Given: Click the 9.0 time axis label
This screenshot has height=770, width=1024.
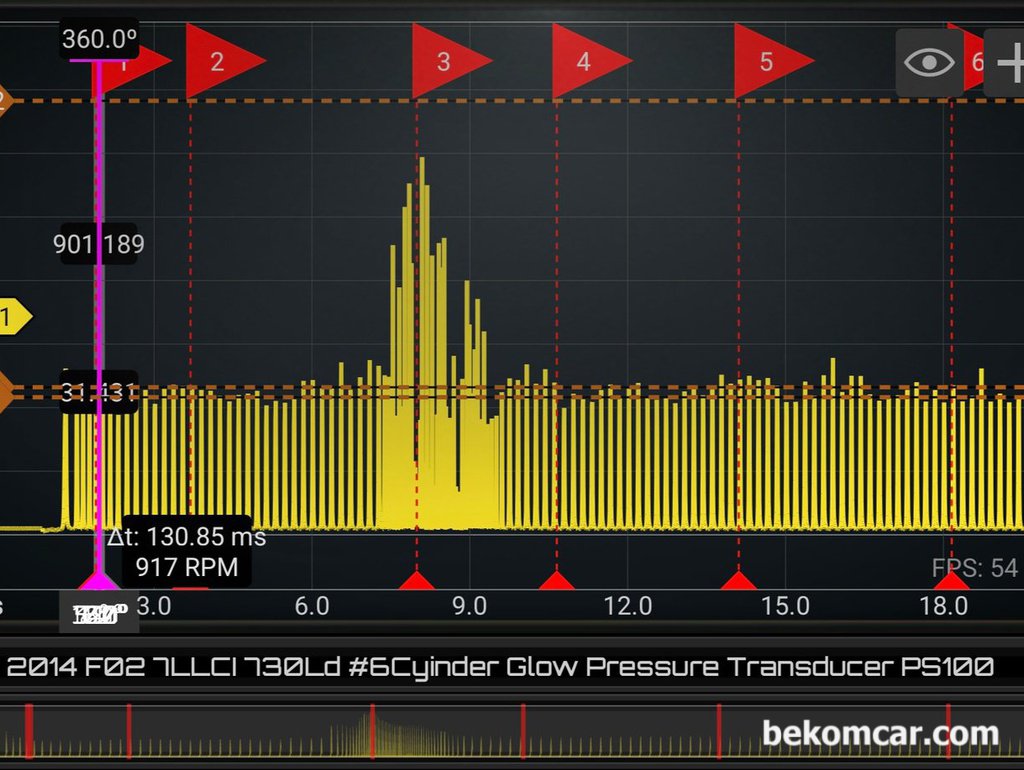Looking at the screenshot, I should pos(470,606).
